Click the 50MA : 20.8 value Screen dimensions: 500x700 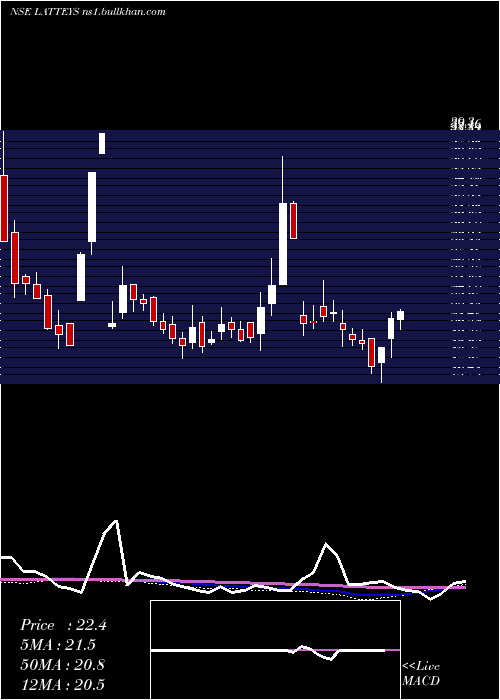(62, 665)
